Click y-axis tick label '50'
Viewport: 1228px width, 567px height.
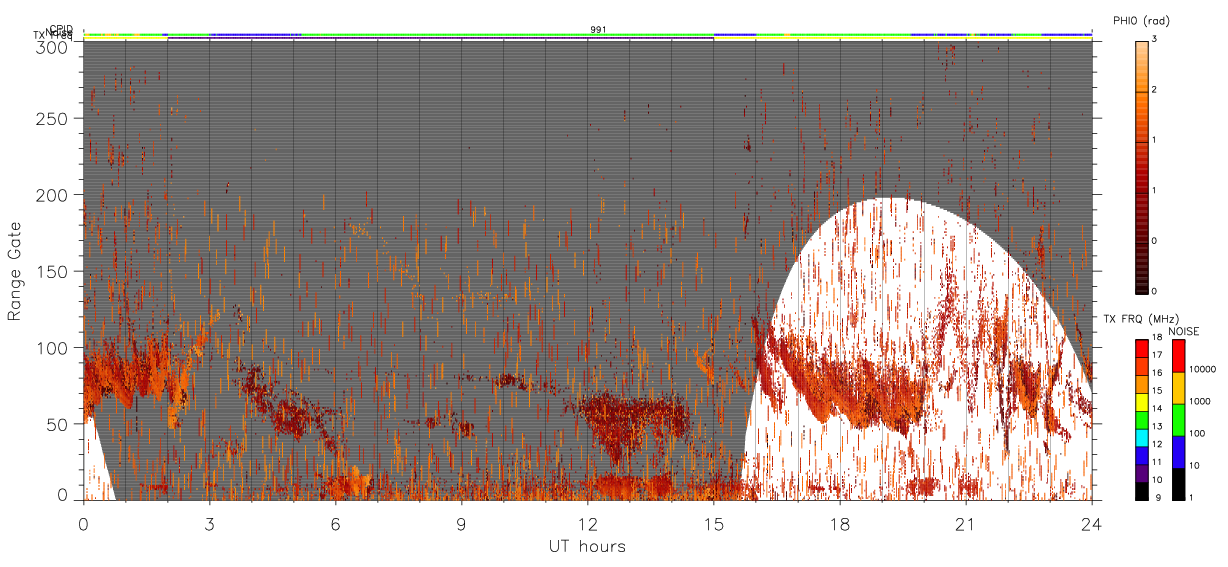58,424
